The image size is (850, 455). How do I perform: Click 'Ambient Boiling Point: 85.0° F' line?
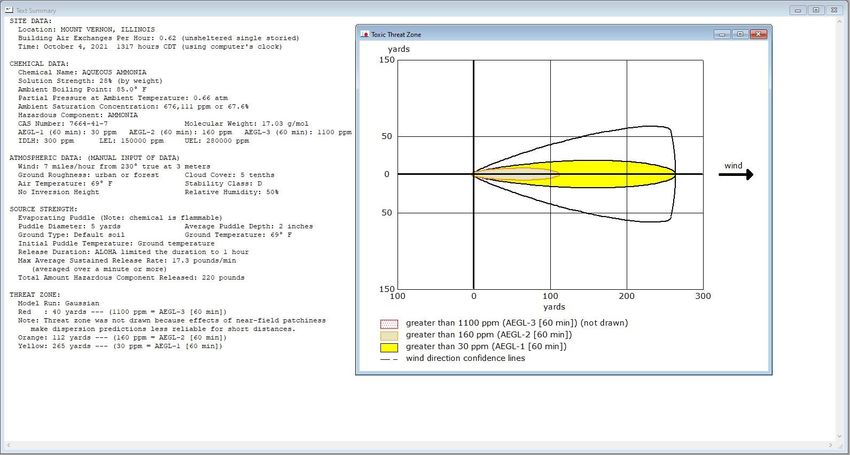(x=82, y=89)
